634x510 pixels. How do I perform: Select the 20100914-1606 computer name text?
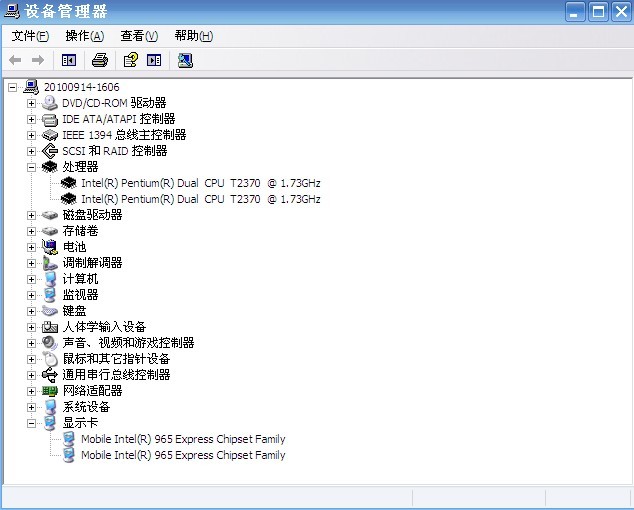click(x=82, y=87)
